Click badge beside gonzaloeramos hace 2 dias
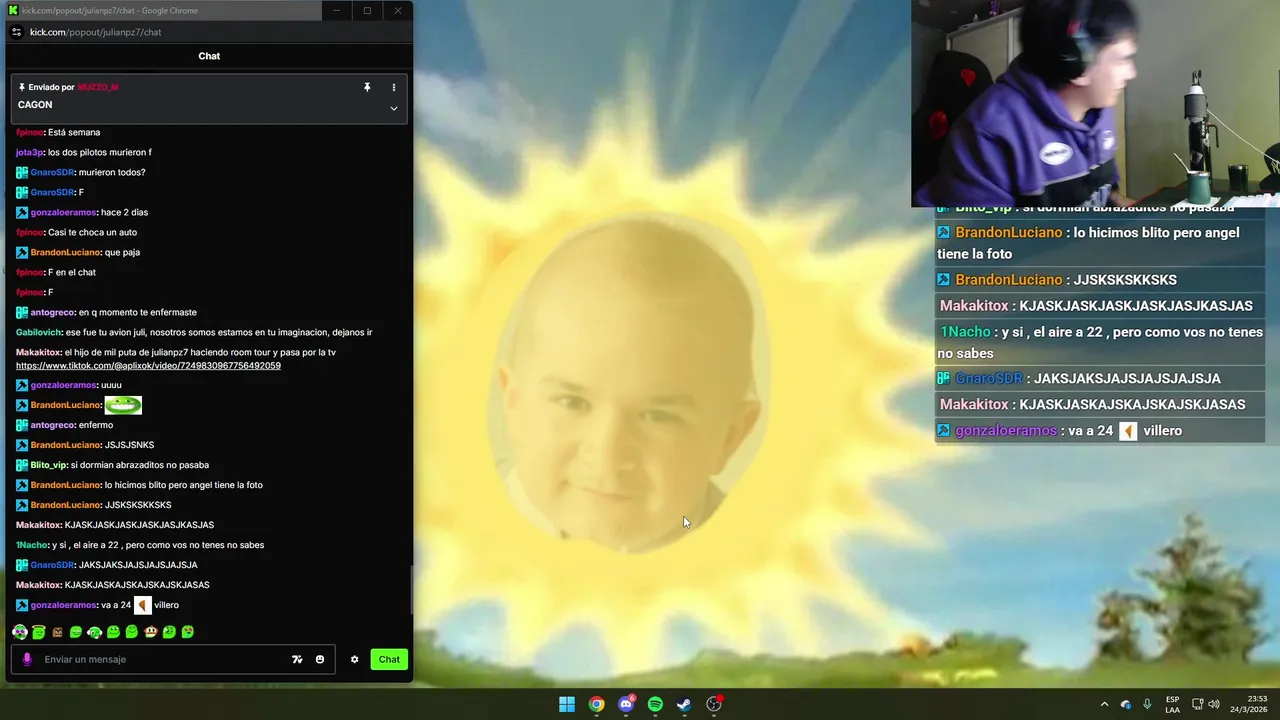Image resolution: width=1280 pixels, height=720 pixels. pos(22,212)
